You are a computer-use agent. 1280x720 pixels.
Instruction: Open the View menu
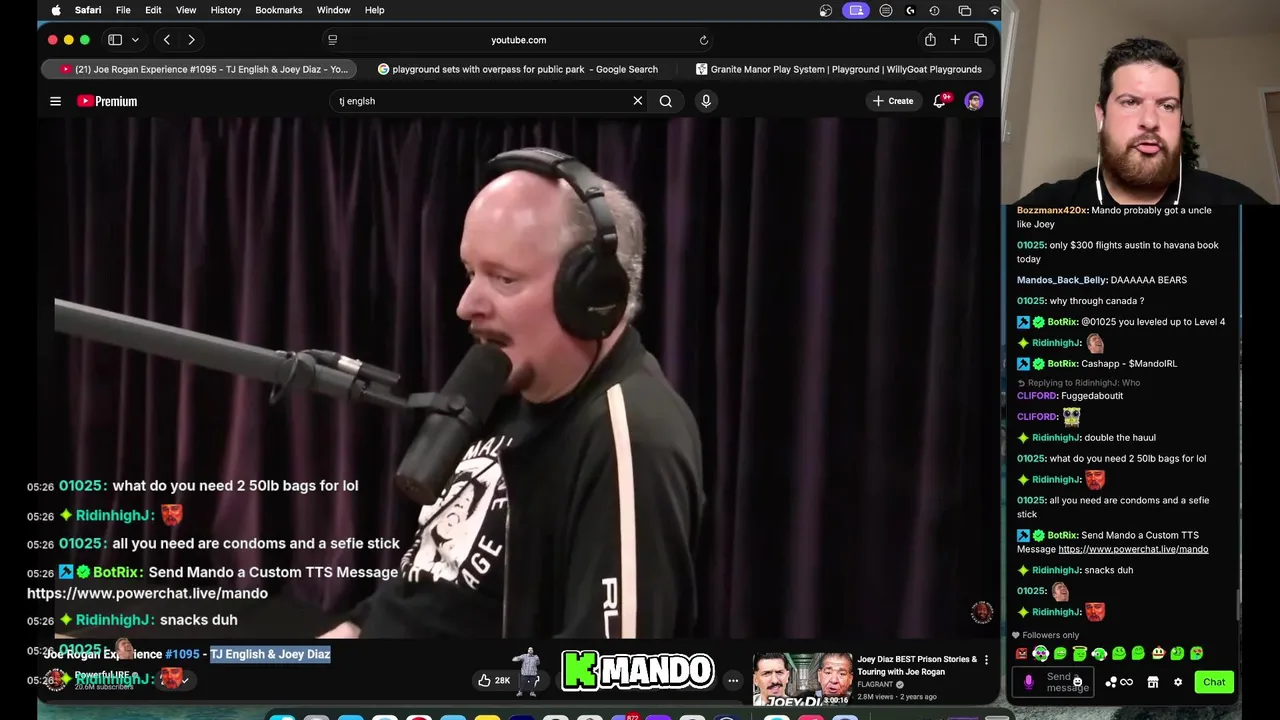click(186, 10)
